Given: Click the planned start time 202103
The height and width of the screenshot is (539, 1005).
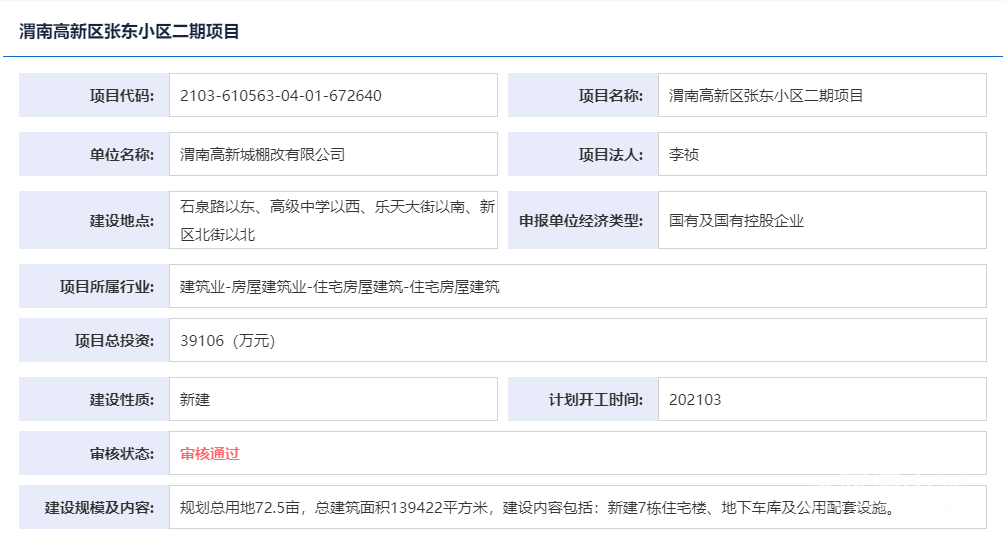Looking at the screenshot, I should coord(695,400).
